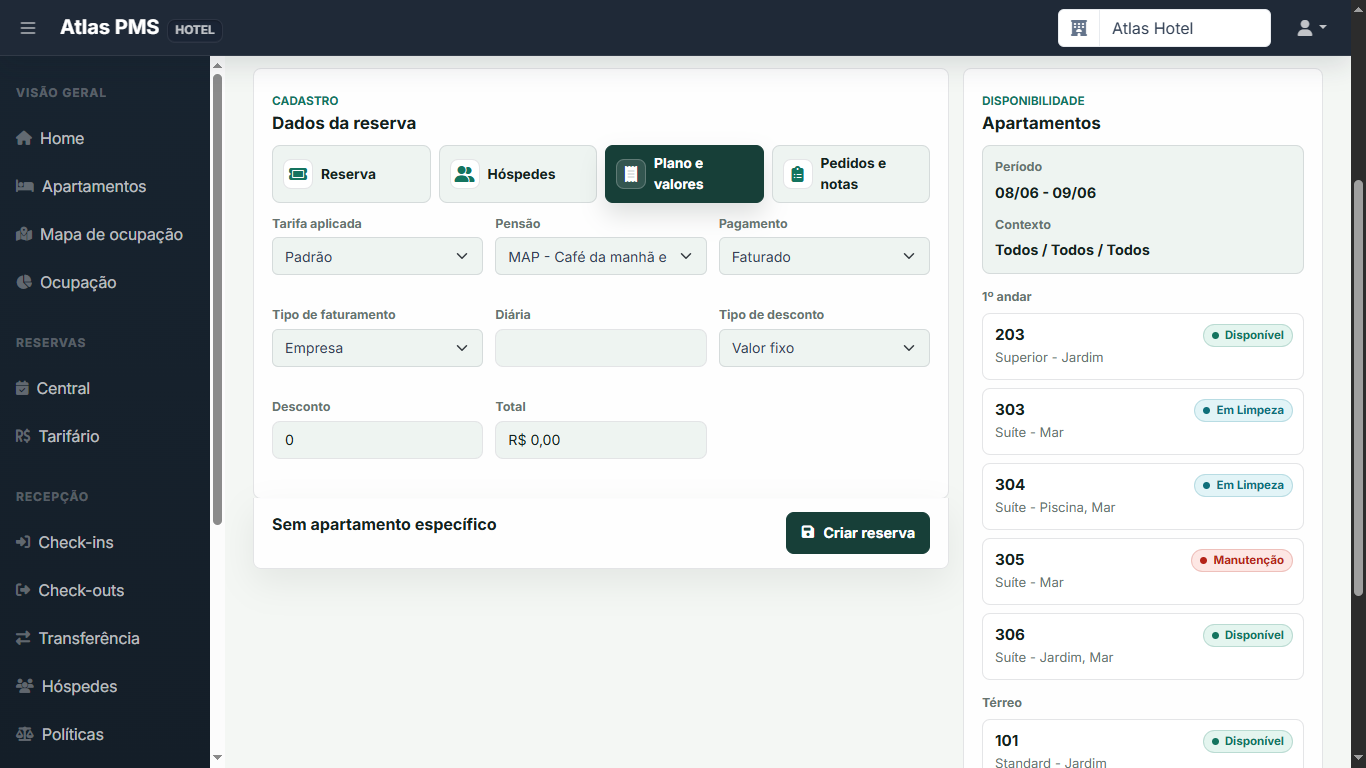The width and height of the screenshot is (1366, 768).
Task: Click the sidebar scrollbar down arrow
Action: [x=218, y=758]
